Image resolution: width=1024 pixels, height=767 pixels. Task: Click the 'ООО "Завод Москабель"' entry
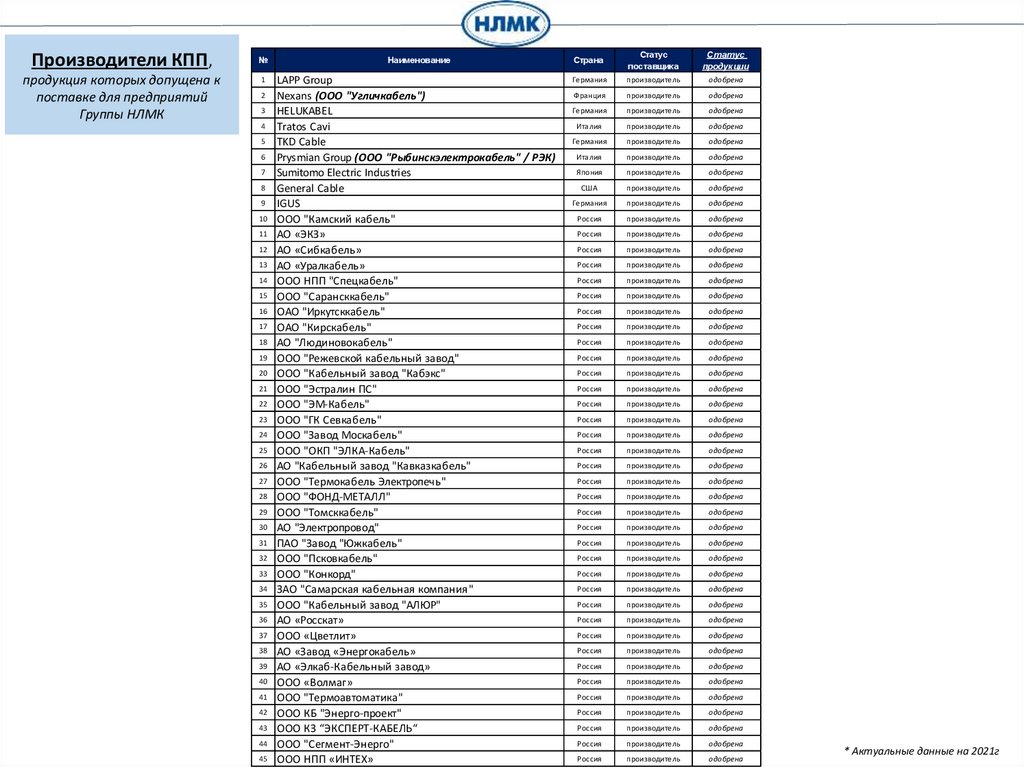(x=339, y=435)
